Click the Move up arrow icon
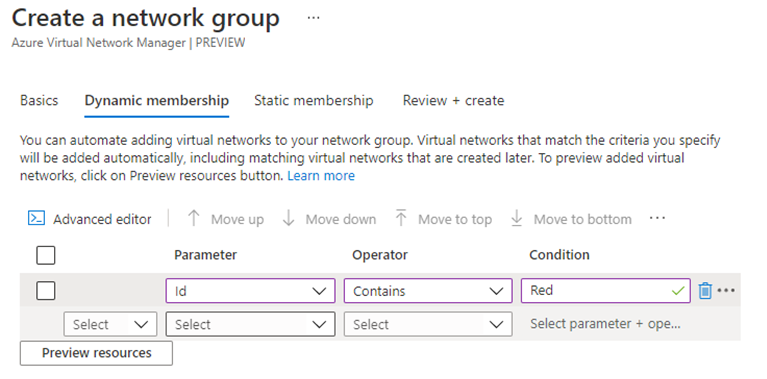Viewport: 767px width, 379px height. (194, 218)
